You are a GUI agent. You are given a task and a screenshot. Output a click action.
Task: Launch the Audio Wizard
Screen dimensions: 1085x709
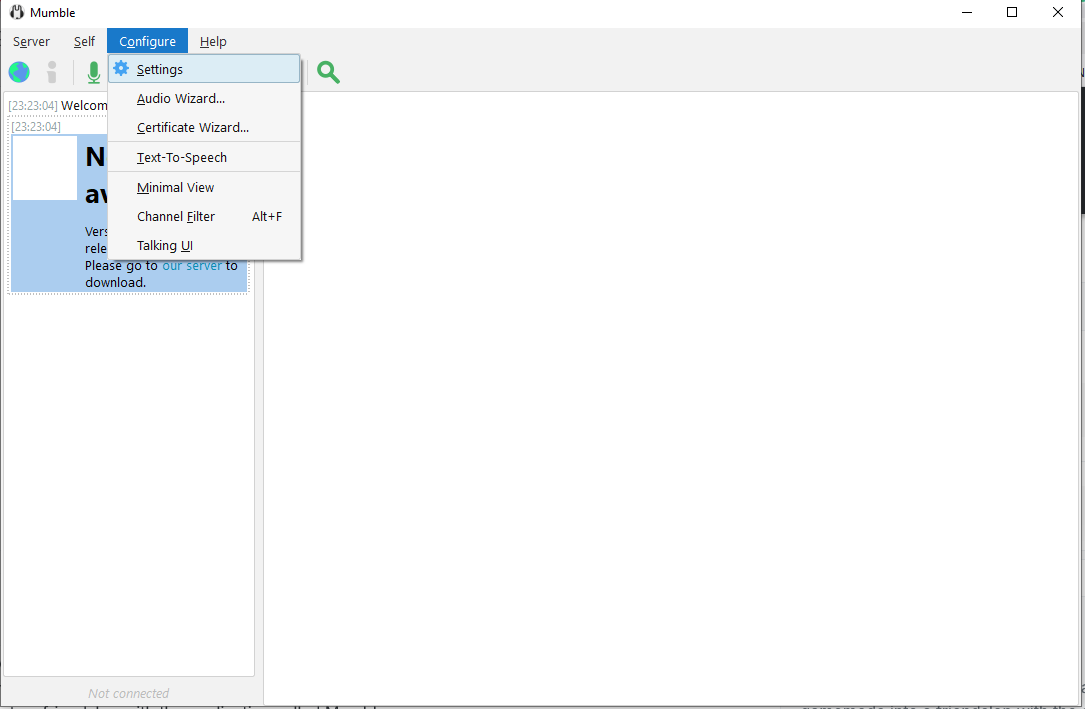pos(180,99)
